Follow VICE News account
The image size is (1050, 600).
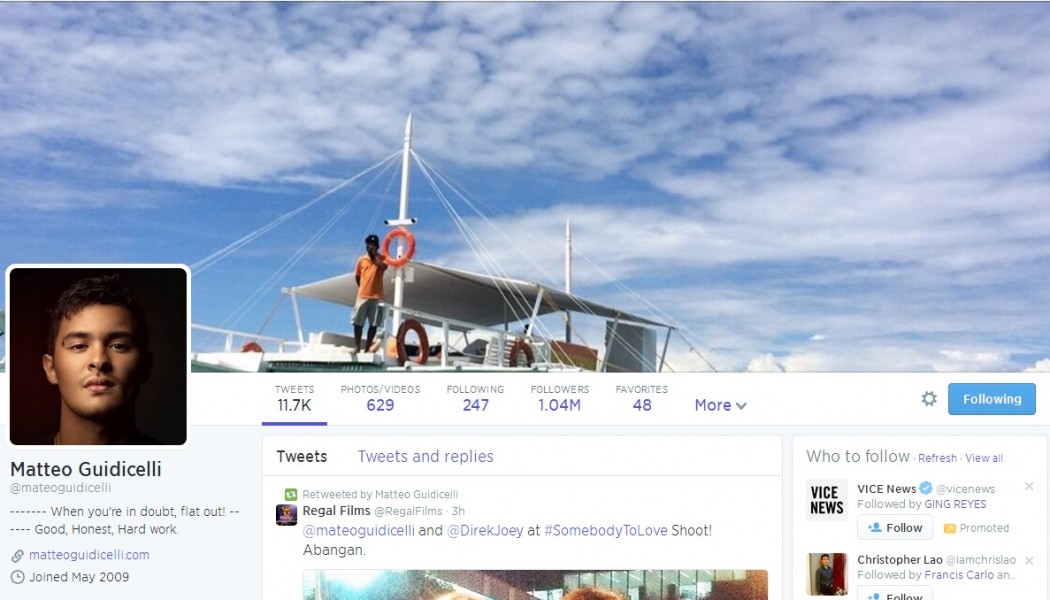click(895, 528)
